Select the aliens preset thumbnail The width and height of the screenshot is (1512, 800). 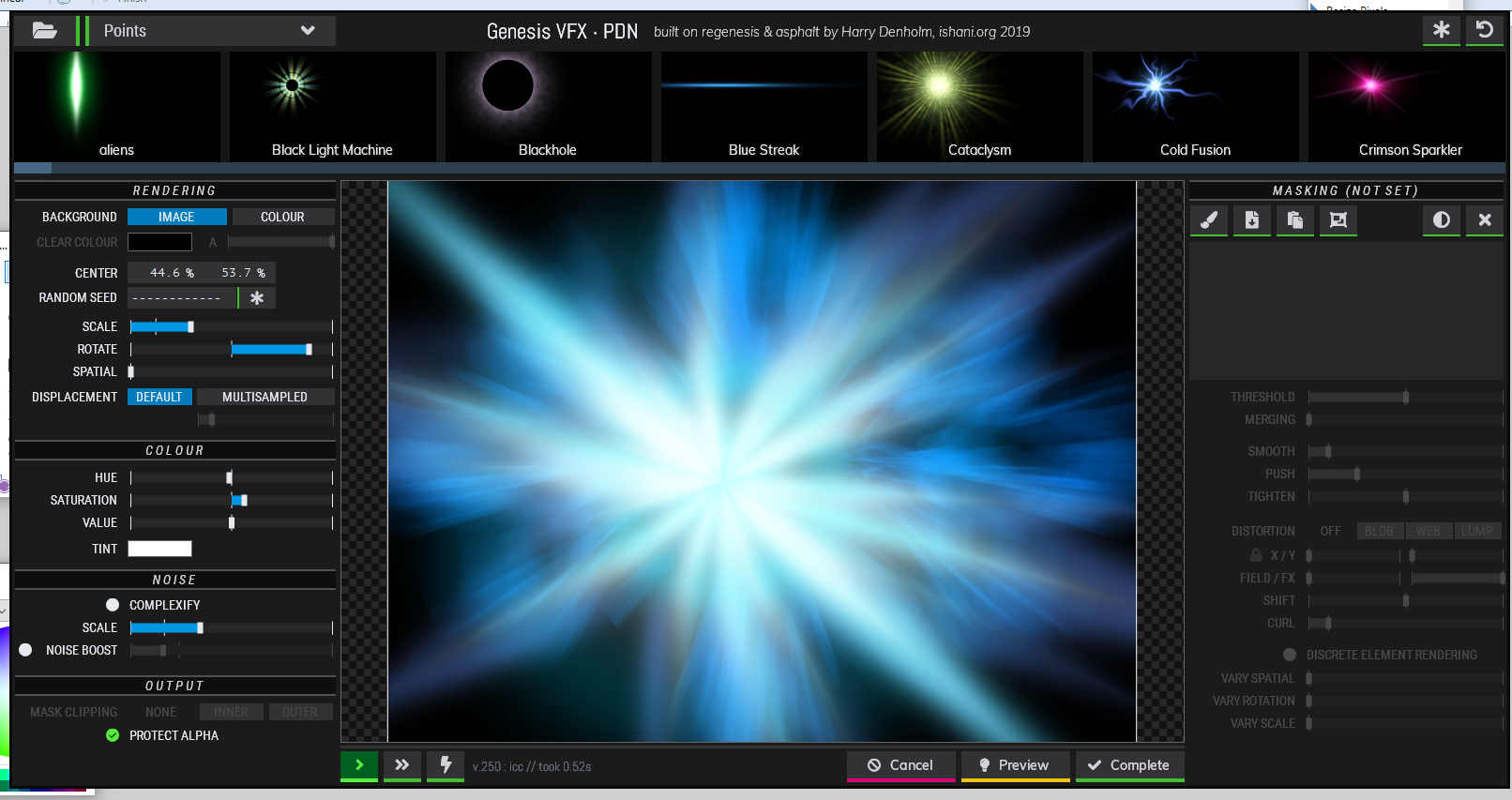[116, 107]
